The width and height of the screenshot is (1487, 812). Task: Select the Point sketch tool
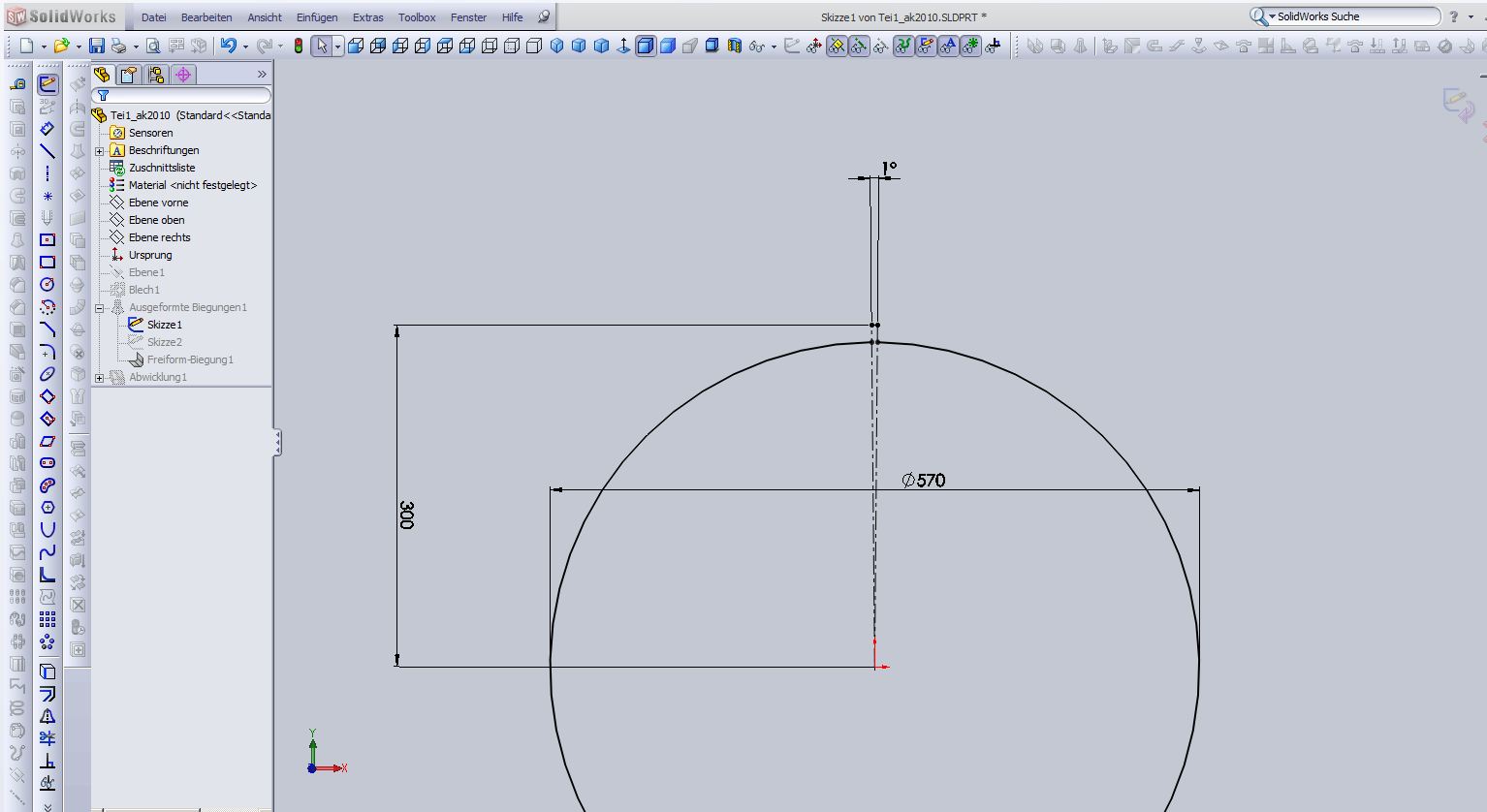point(47,196)
